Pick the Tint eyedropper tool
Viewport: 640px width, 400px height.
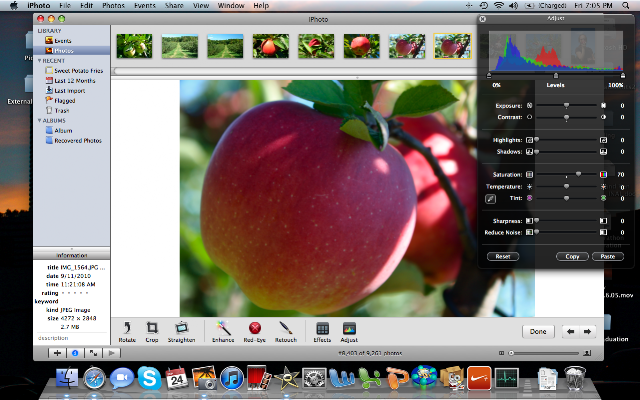point(491,199)
